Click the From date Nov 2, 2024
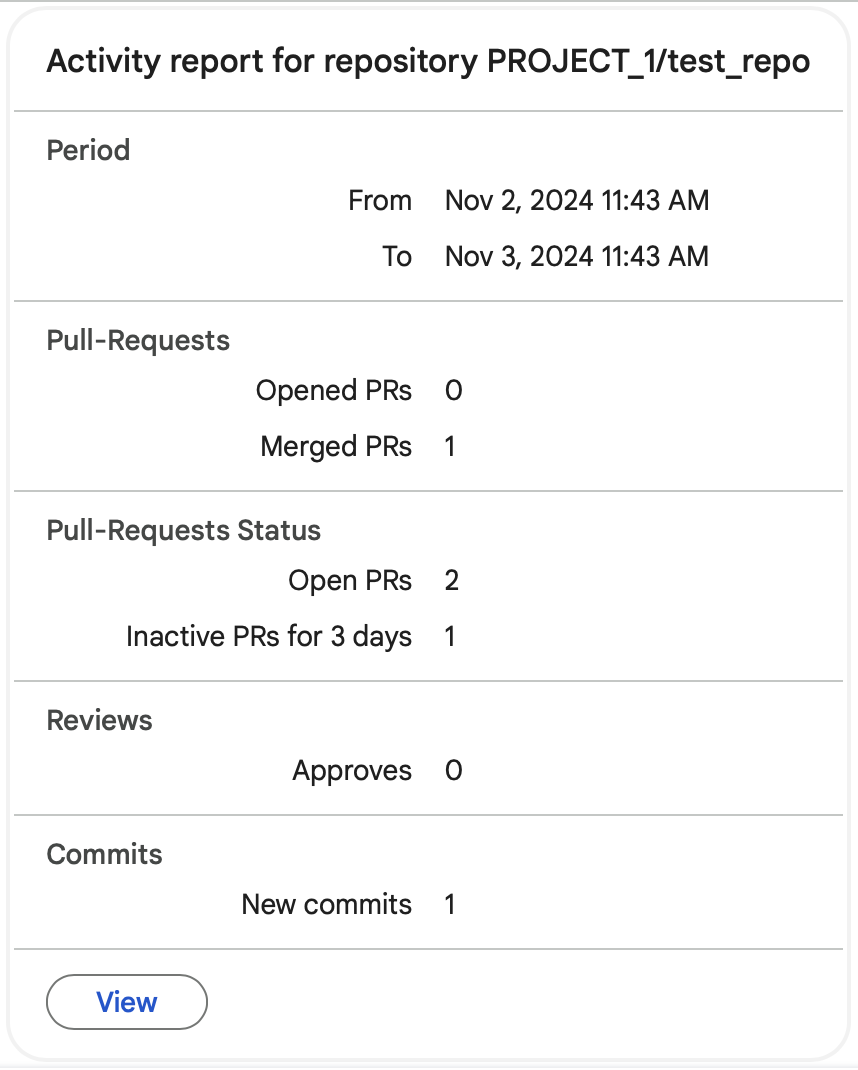The width and height of the screenshot is (858, 1070). [577, 200]
